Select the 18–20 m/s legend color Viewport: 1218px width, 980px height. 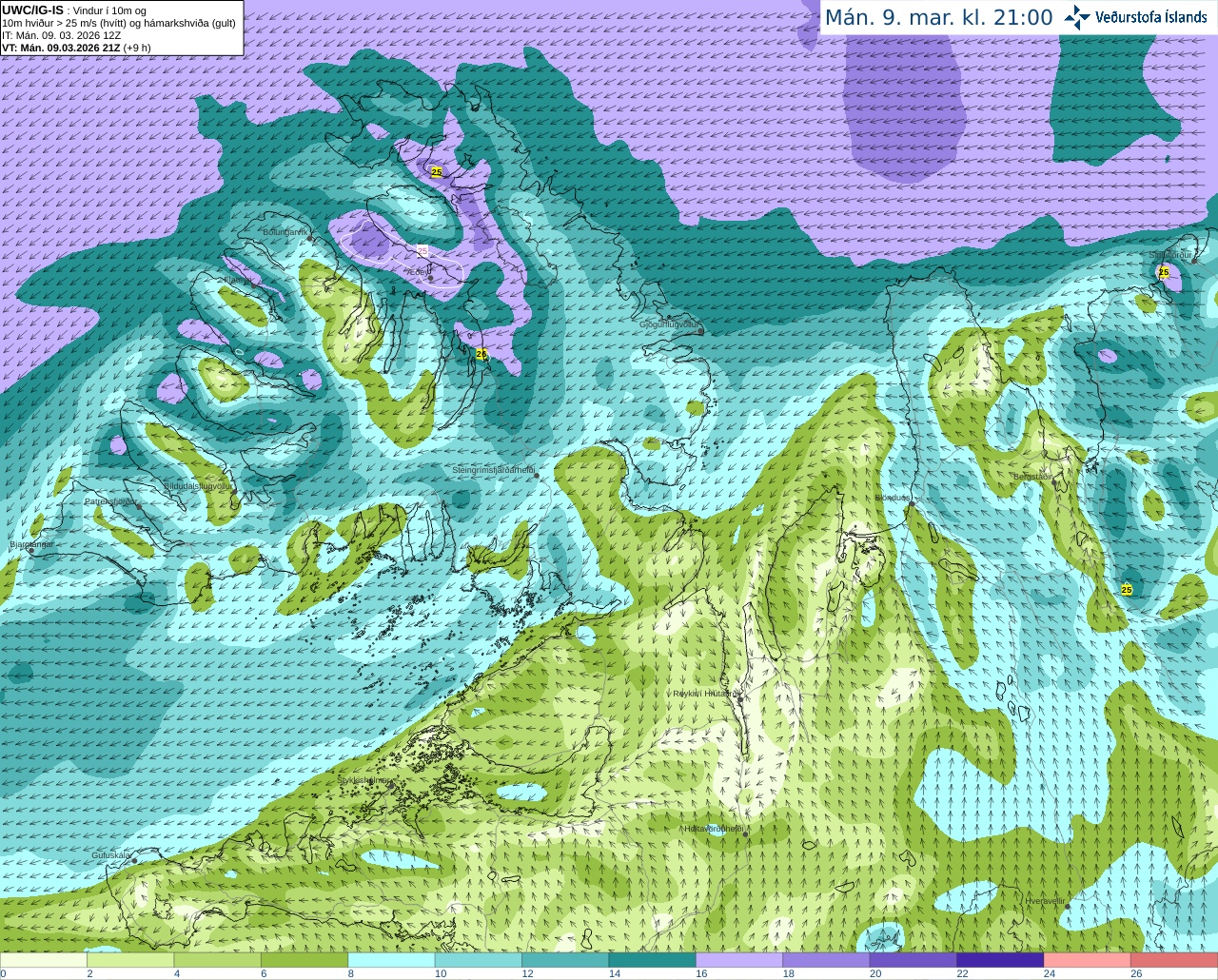point(826,960)
